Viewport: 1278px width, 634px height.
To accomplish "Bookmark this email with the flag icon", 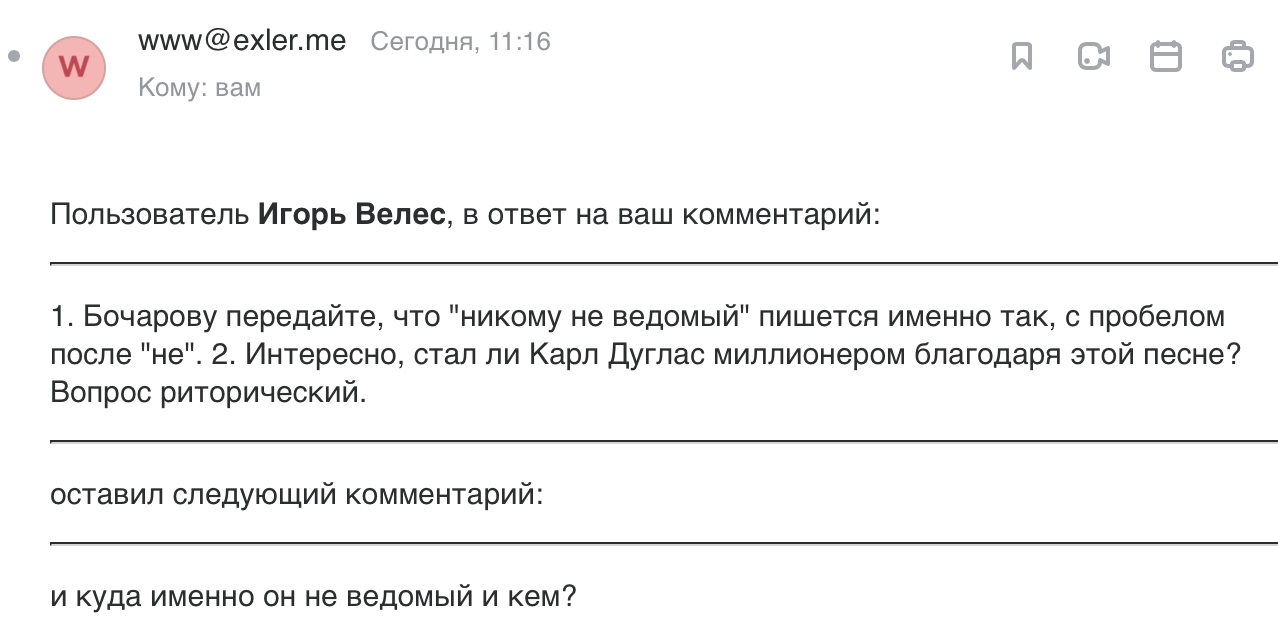I will tap(1021, 56).
